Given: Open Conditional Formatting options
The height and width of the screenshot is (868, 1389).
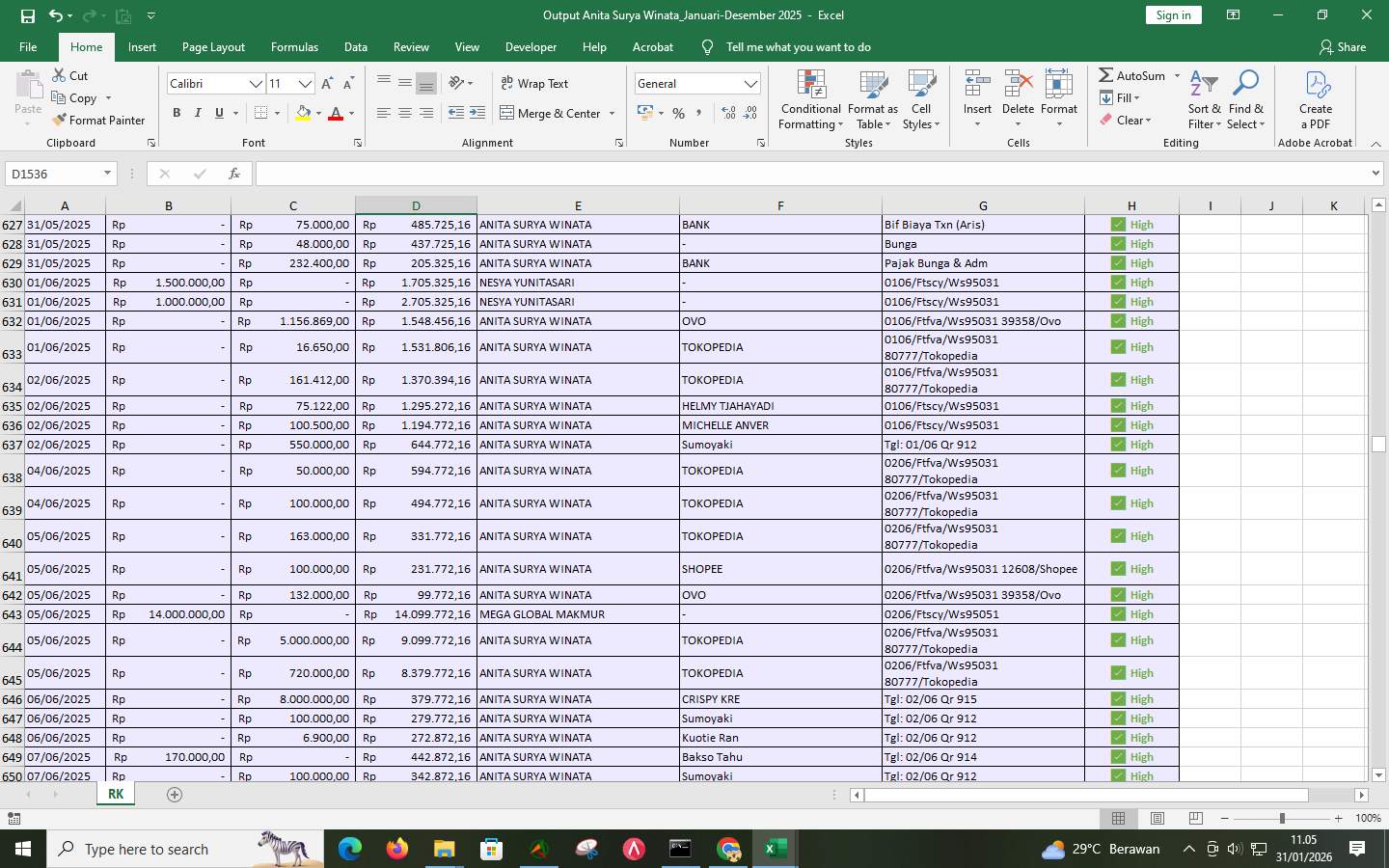Looking at the screenshot, I should click(x=809, y=101).
